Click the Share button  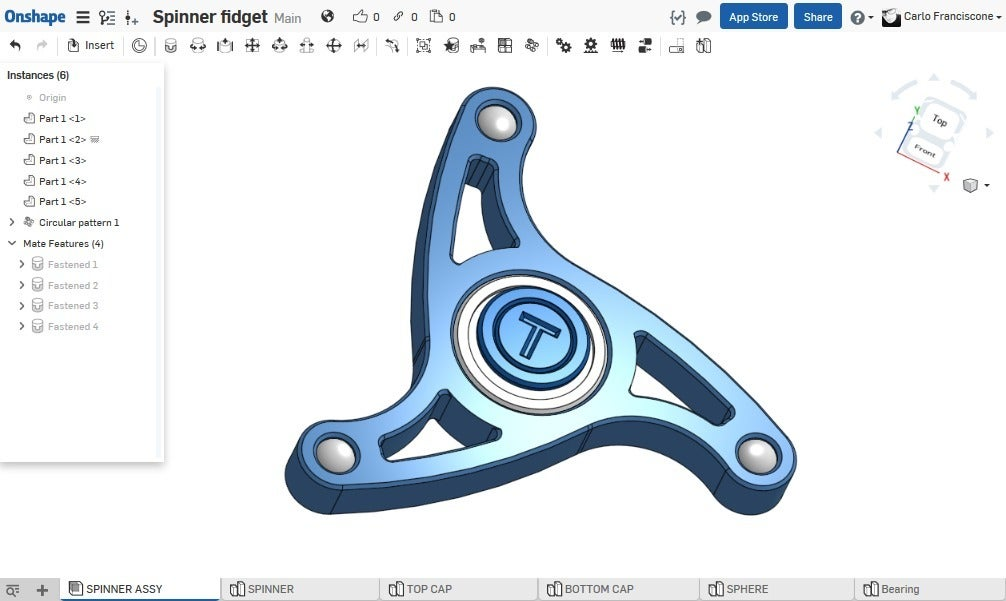817,17
